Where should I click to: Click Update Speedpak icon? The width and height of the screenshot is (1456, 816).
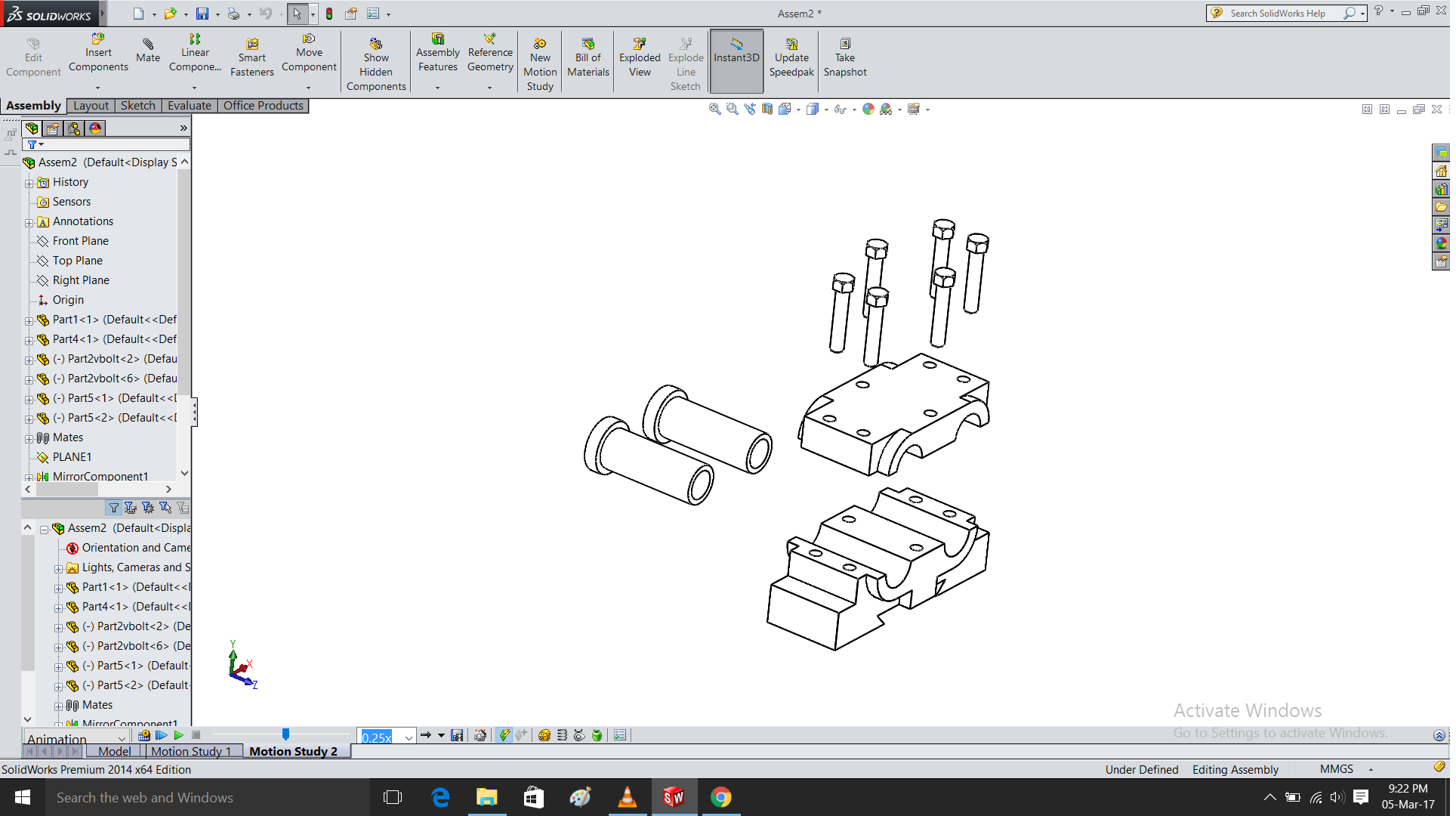[x=791, y=45]
